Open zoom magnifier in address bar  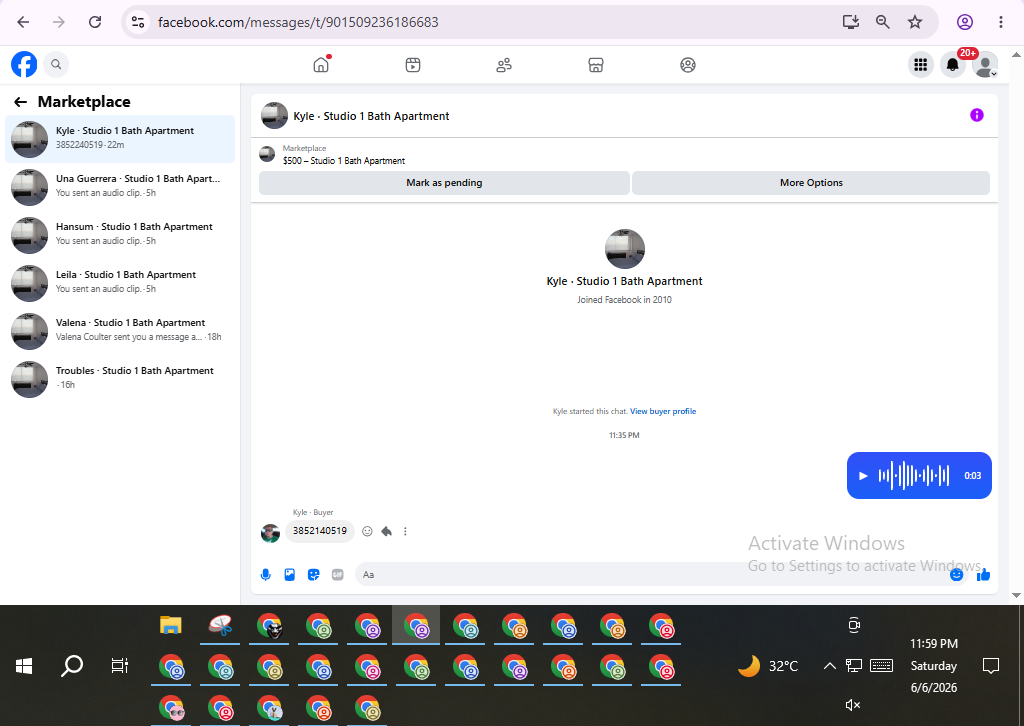click(x=882, y=22)
